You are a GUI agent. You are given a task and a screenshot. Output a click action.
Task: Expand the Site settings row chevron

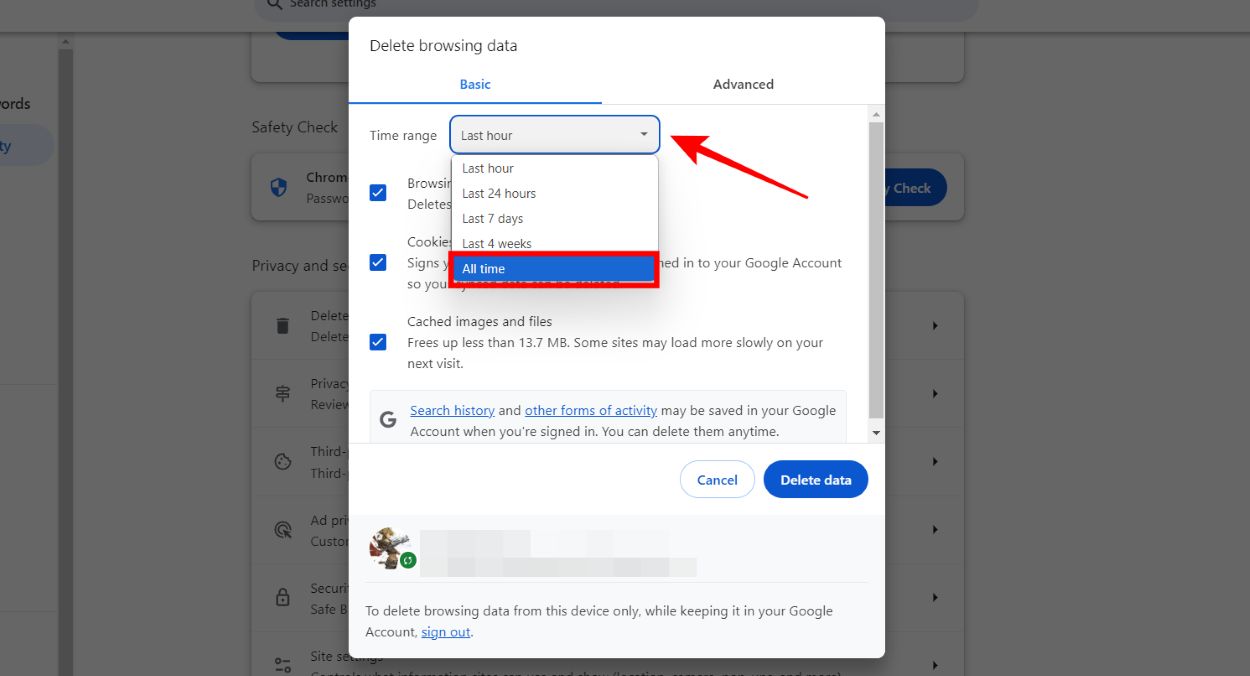click(935, 664)
